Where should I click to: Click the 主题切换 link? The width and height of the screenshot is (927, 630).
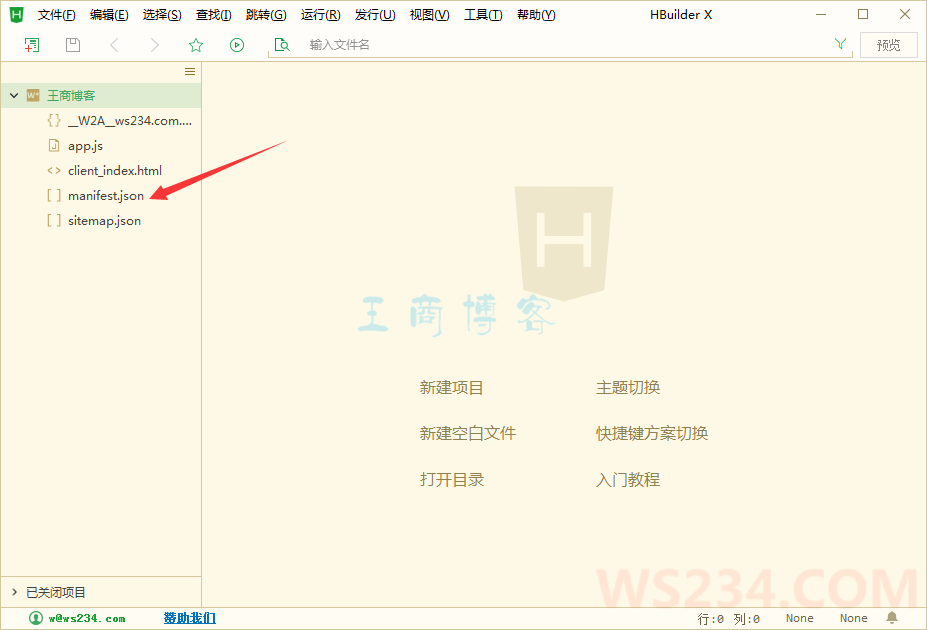point(628,388)
